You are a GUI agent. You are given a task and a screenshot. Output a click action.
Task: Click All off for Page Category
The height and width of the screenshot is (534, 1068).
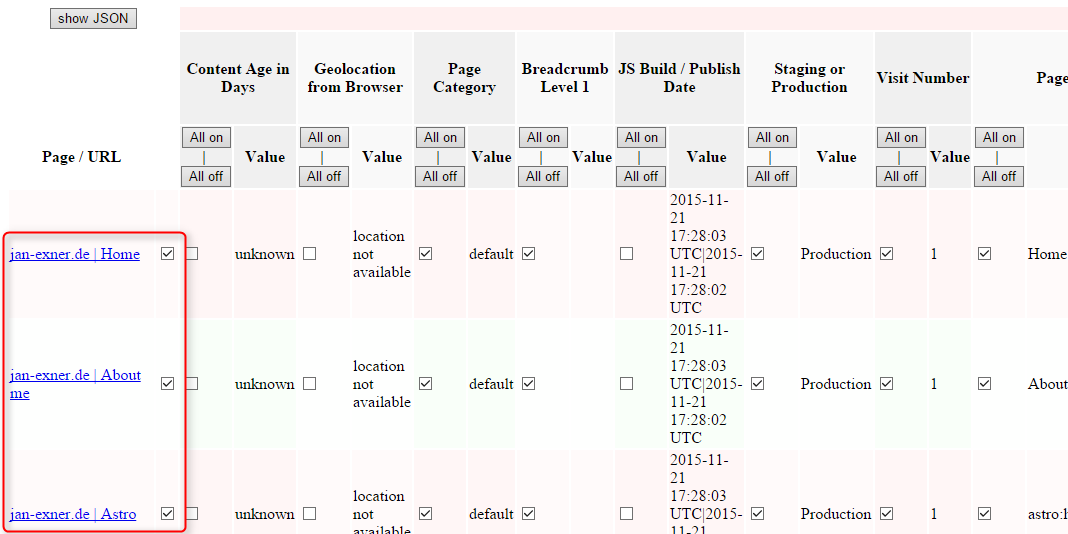coord(440,176)
